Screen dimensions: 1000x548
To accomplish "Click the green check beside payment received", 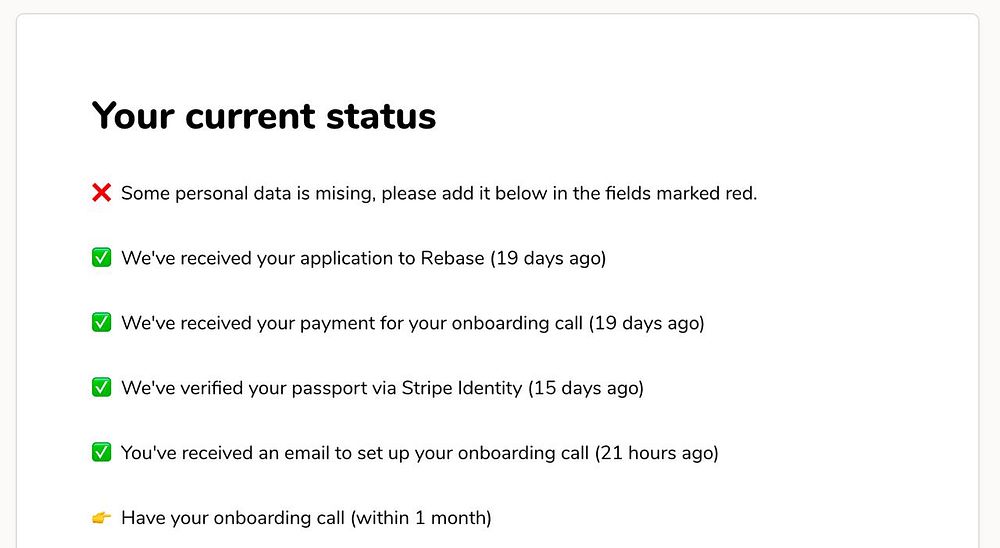I will [x=101, y=322].
